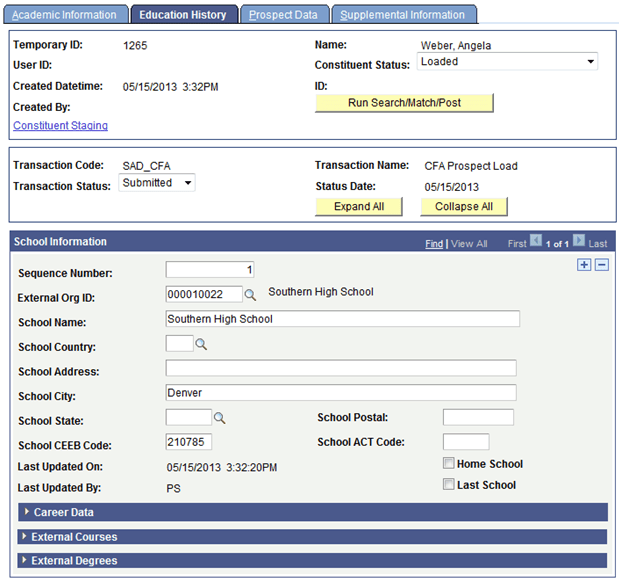Screen dimensions: 619x582
Task: Click the Find link
Action: pyautogui.click(x=434, y=244)
